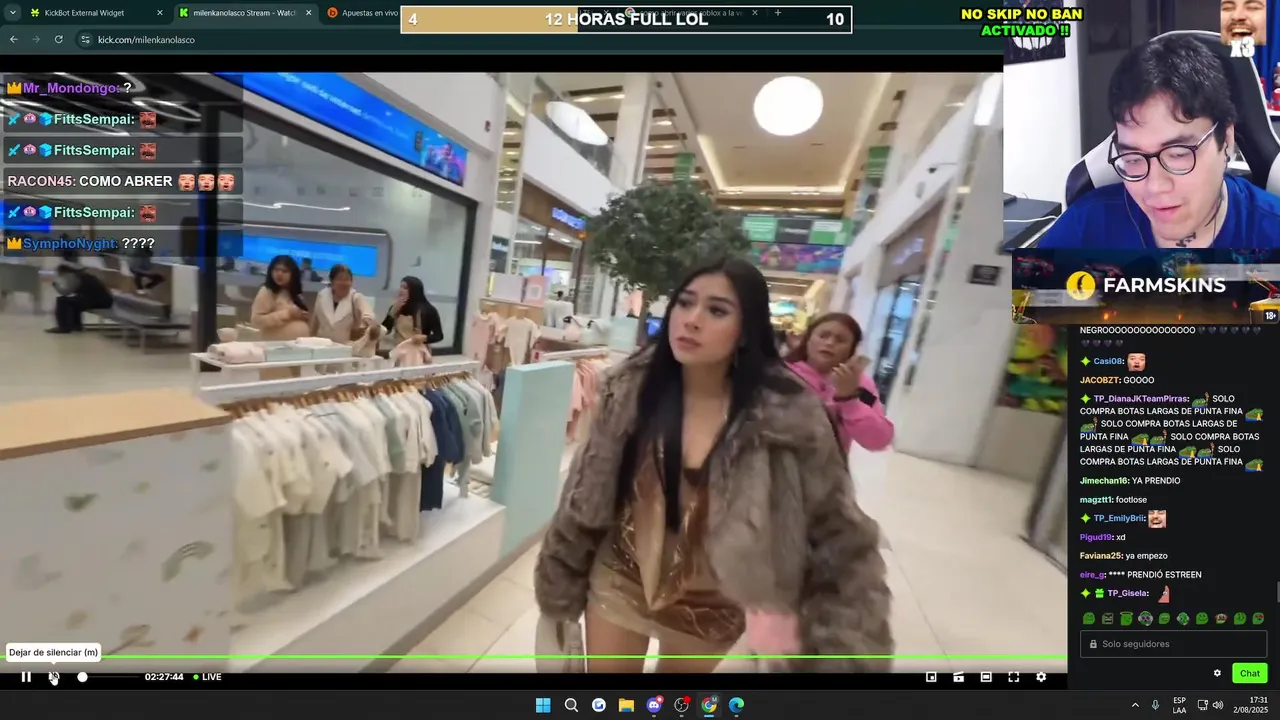The width and height of the screenshot is (1280, 720).
Task: Open the chat settings gear icon
Action: (x=1217, y=673)
